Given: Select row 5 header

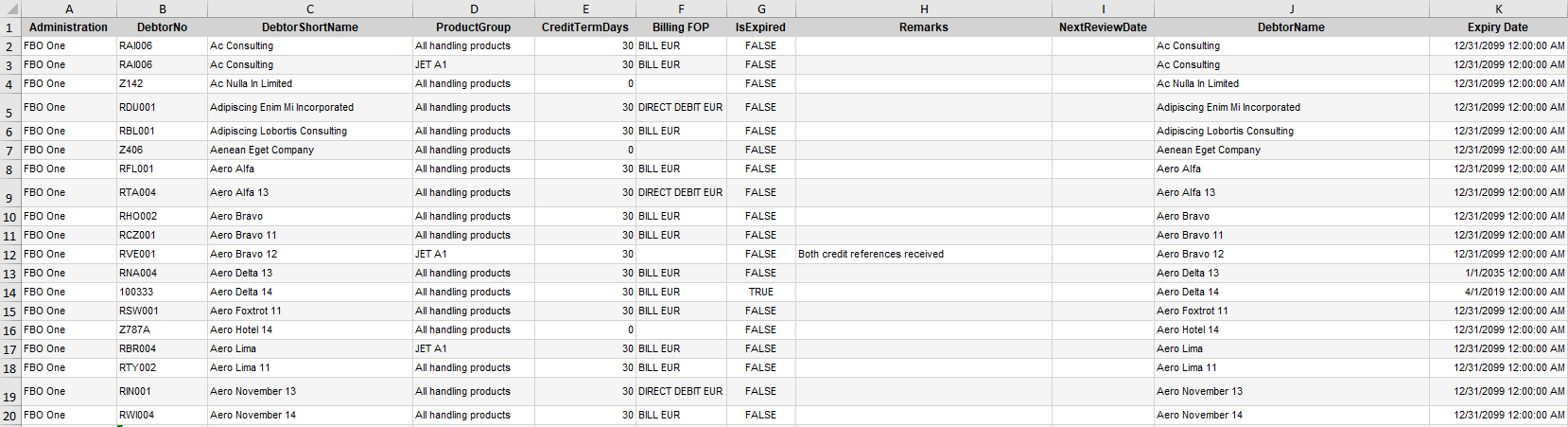Looking at the screenshot, I should (x=10, y=108).
